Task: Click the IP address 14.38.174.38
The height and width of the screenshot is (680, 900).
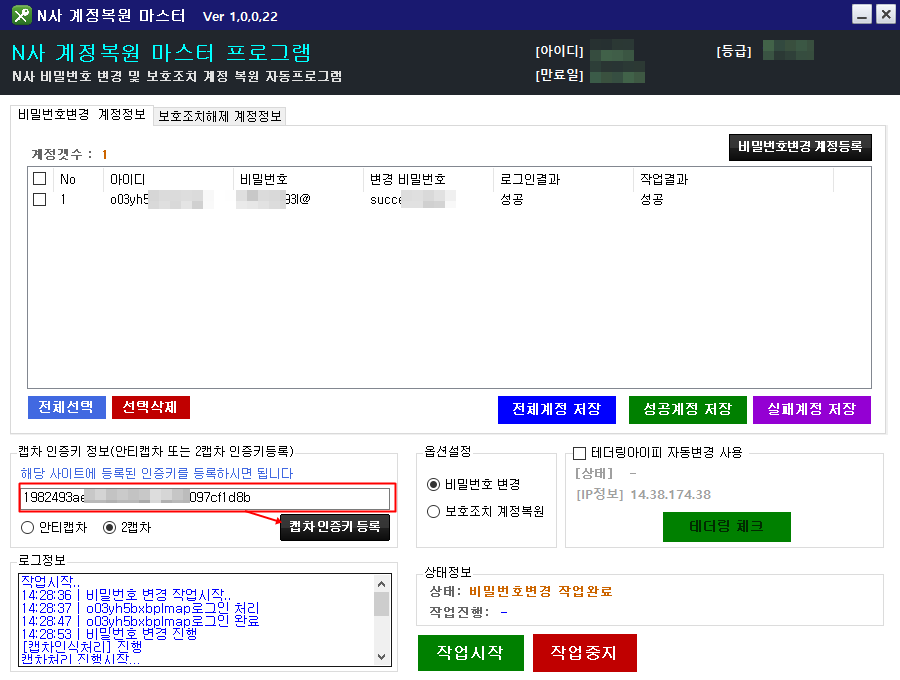Action: 670,495
